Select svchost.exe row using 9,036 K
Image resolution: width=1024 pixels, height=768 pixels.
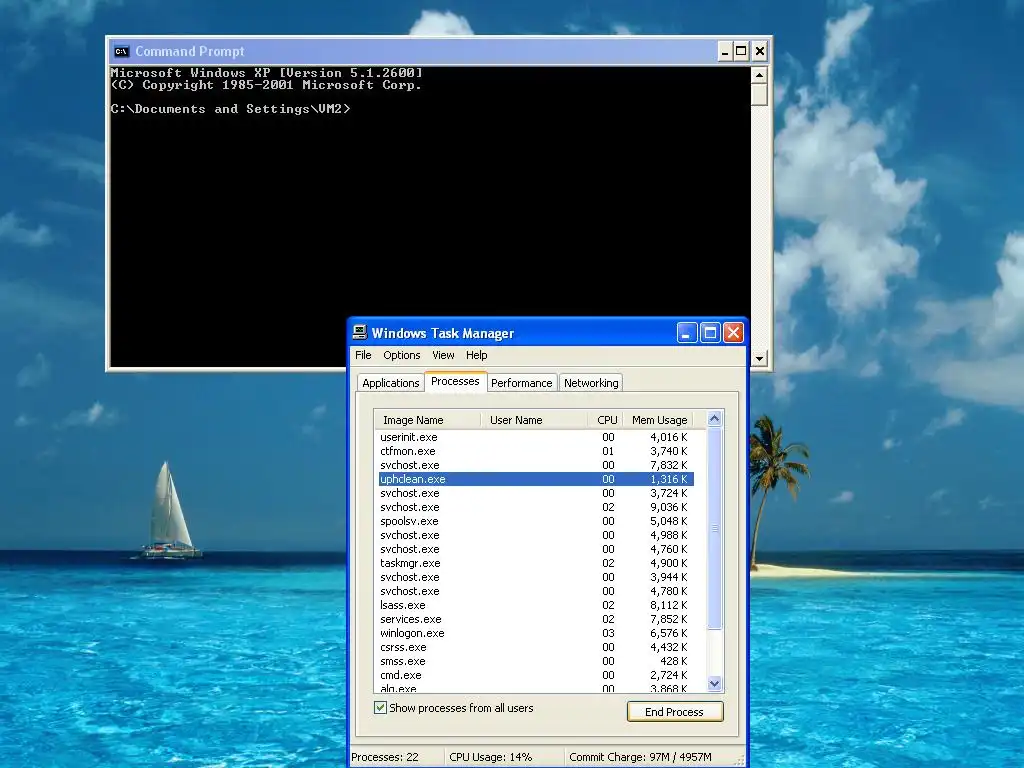pyautogui.click(x=536, y=507)
